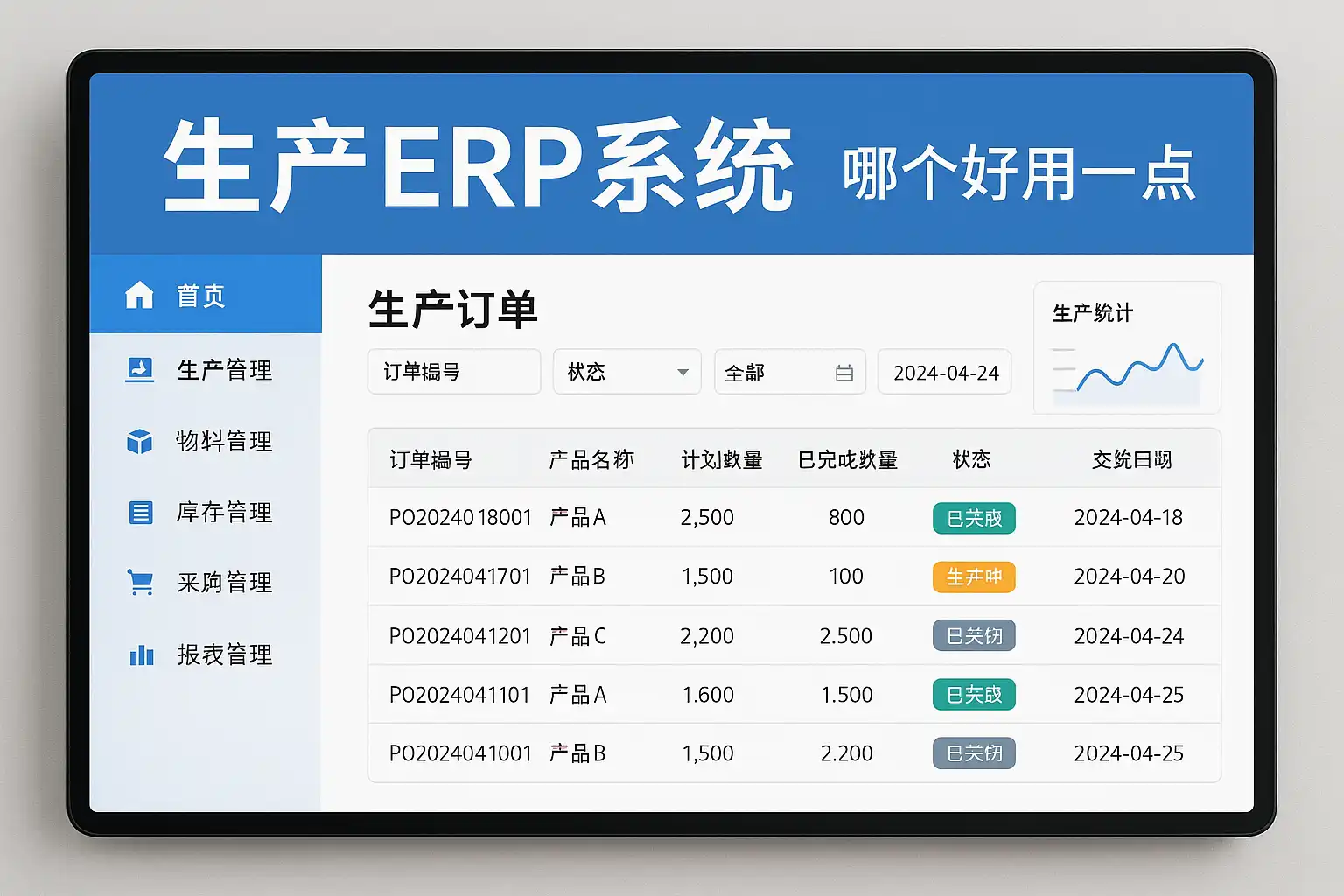The image size is (1344, 896).
Task: Go to the 物料管理 menu label
Action: click(225, 441)
